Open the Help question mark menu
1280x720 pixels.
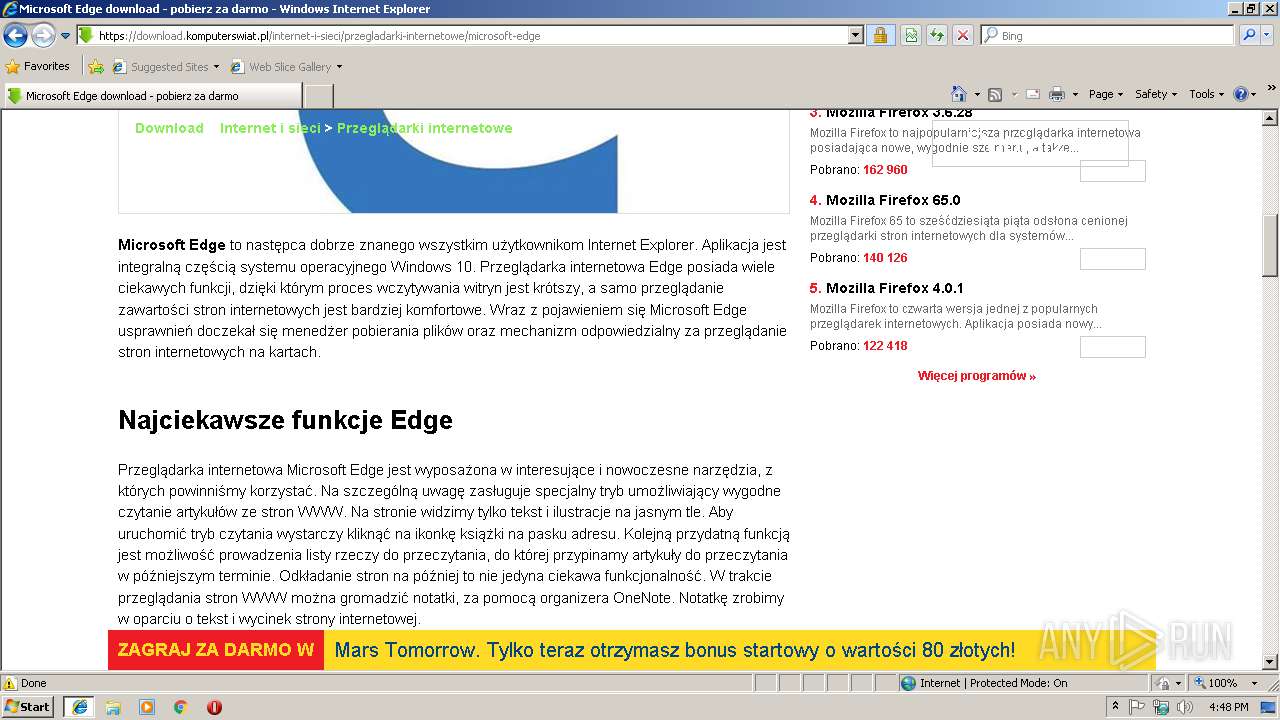click(x=1244, y=94)
